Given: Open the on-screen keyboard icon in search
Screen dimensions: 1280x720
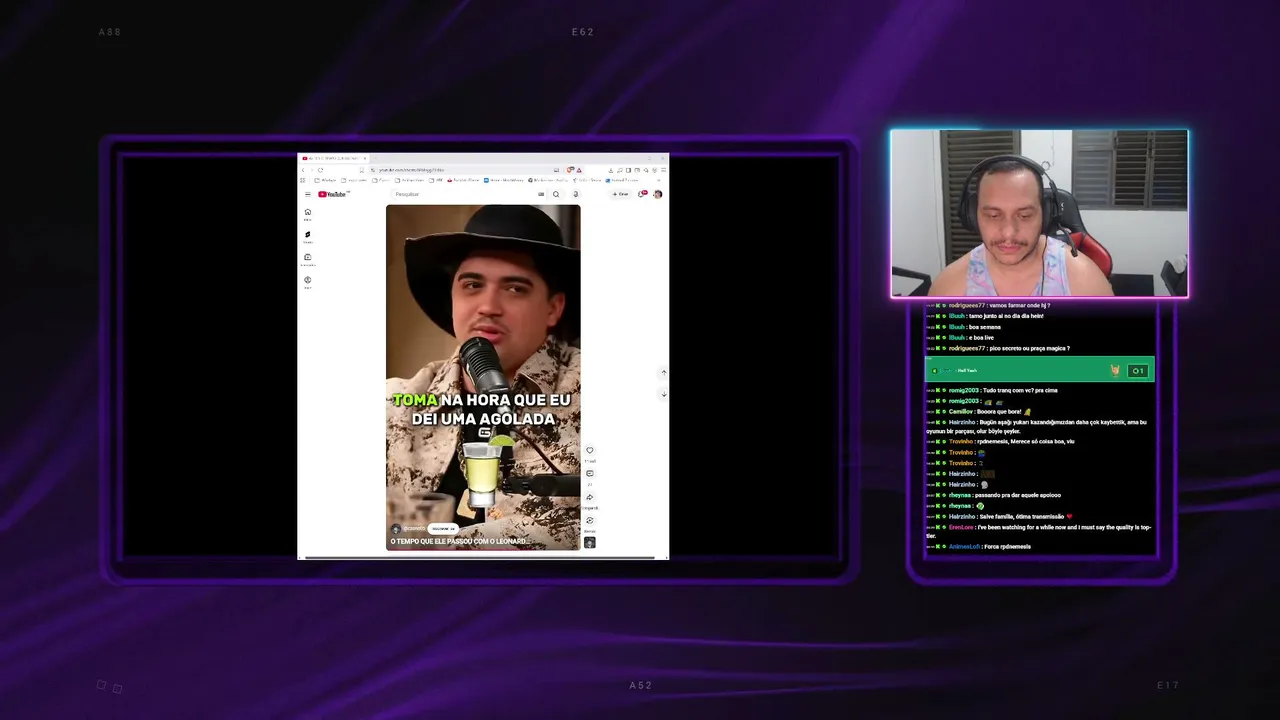Looking at the screenshot, I should click(x=541, y=194).
